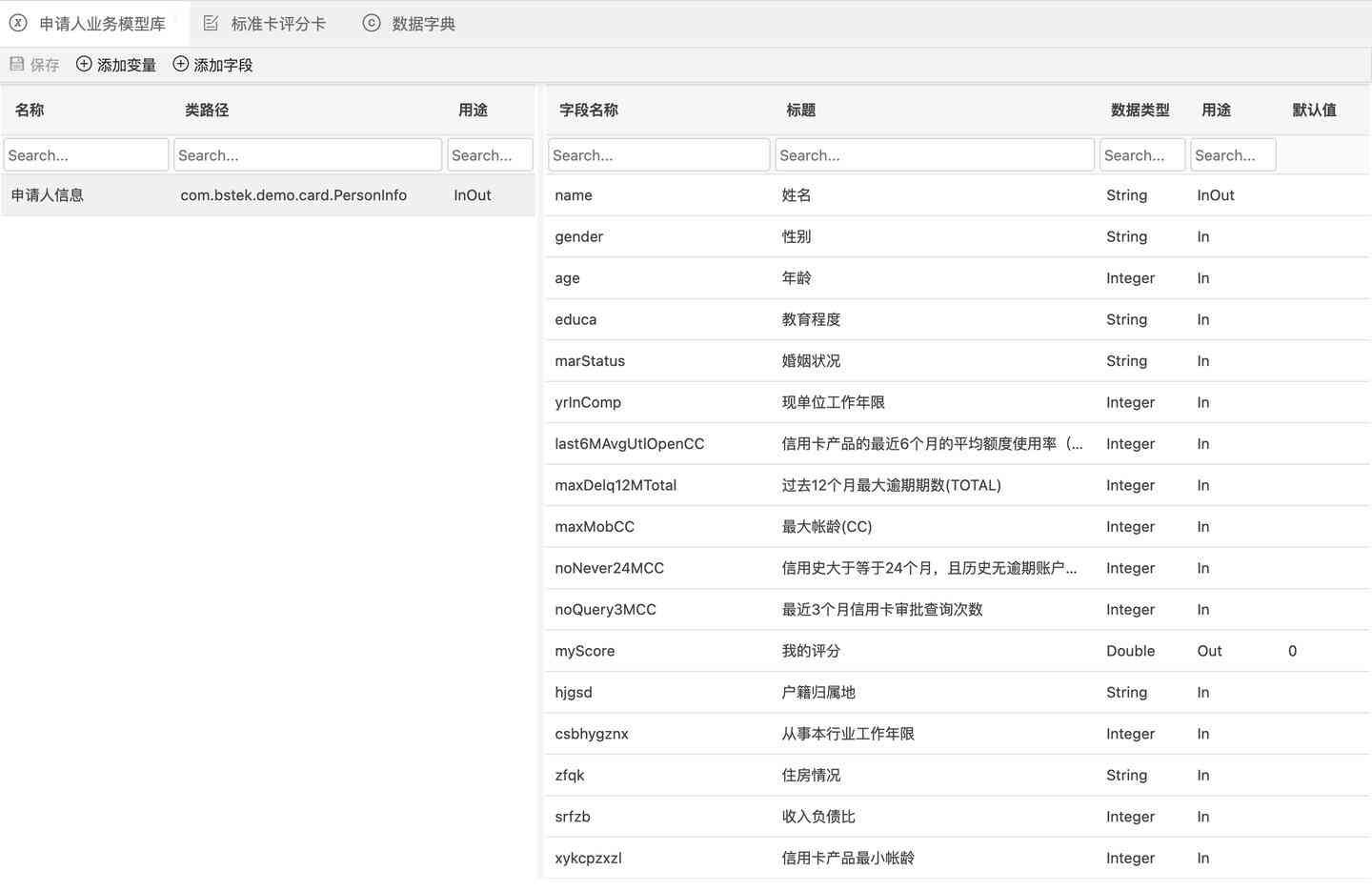
Task: Click the 标题 column search input
Action: (934, 155)
